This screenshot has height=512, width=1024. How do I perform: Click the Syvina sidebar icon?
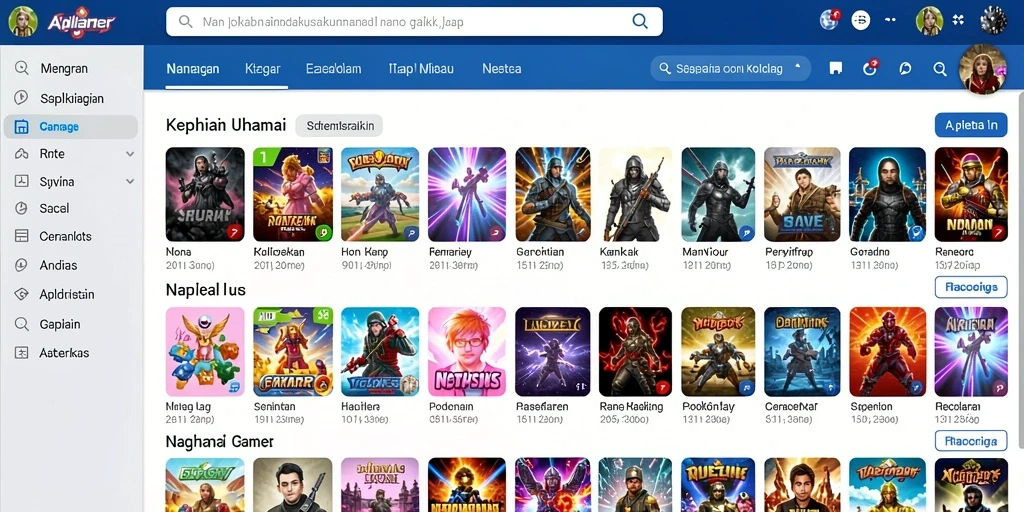[x=22, y=182]
